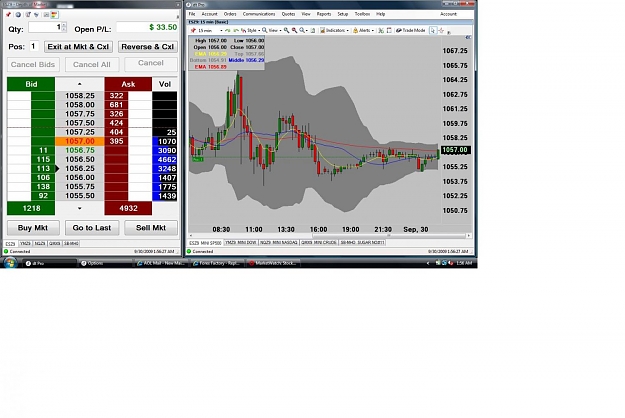Click Reverse & Cxl button

pyautogui.click(x=147, y=47)
